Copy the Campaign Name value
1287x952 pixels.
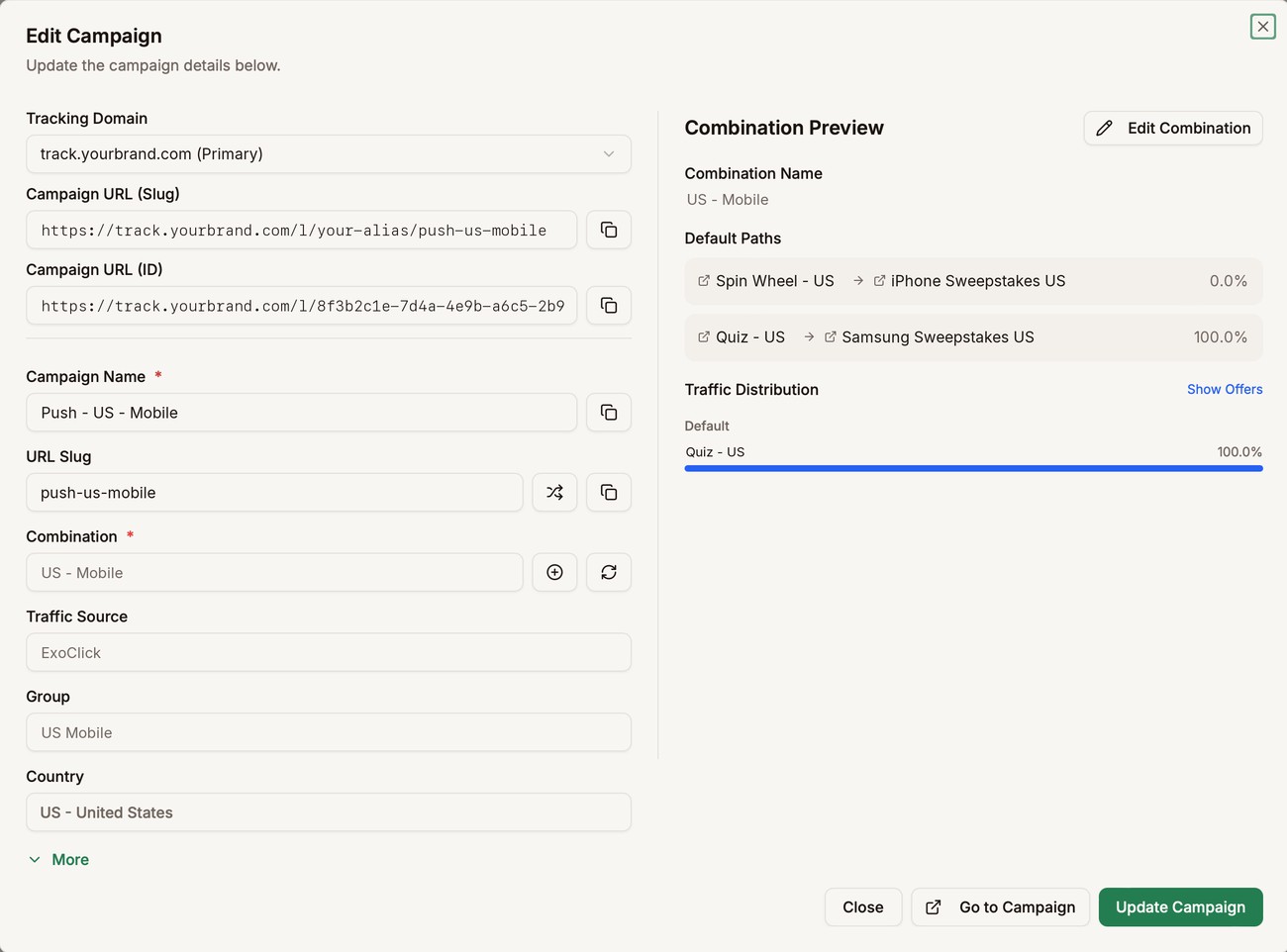(x=609, y=413)
